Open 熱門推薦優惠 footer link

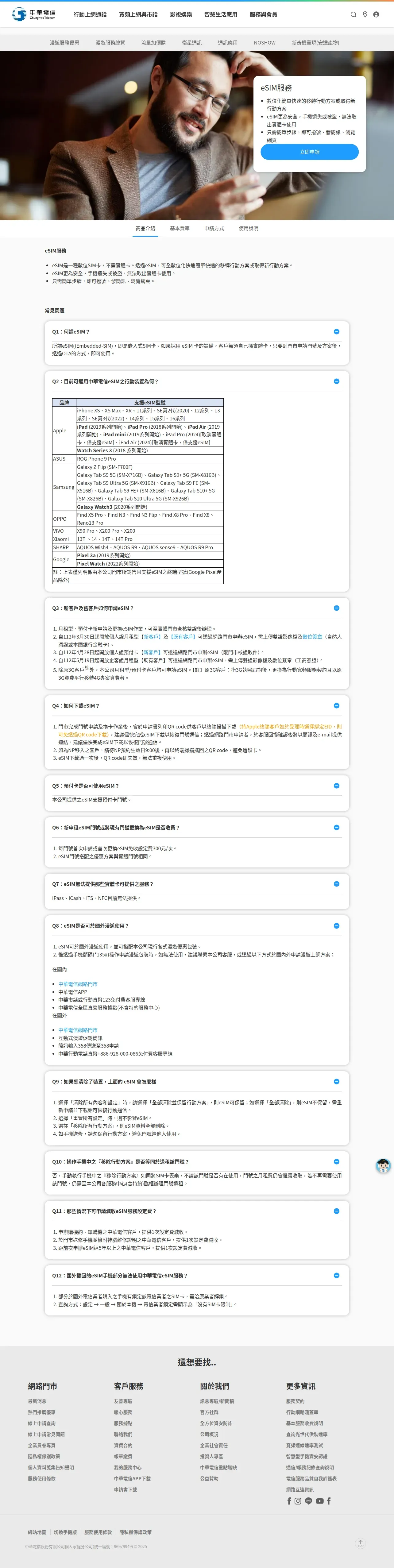tap(41, 1412)
